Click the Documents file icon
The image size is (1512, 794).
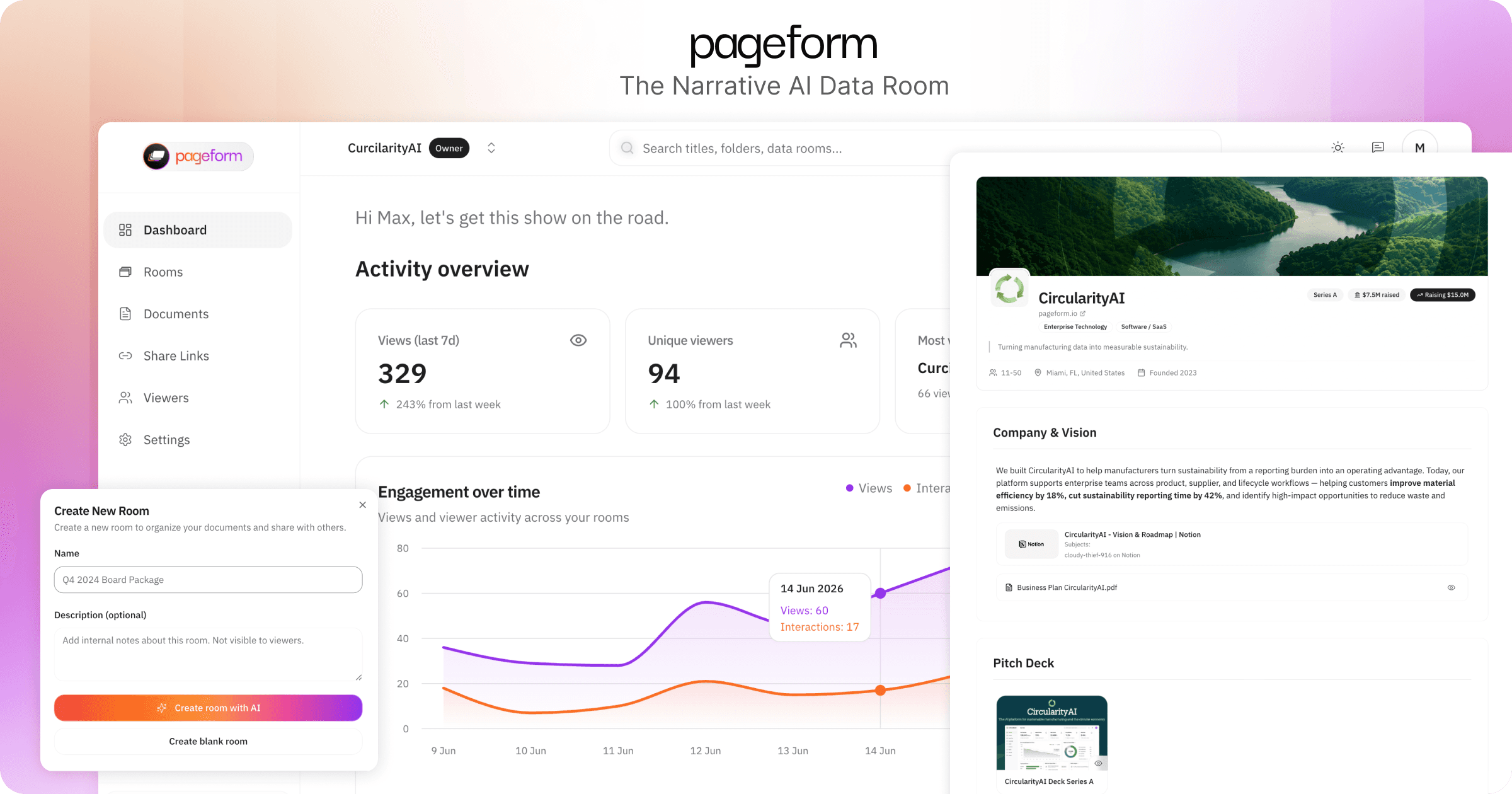tap(125, 314)
